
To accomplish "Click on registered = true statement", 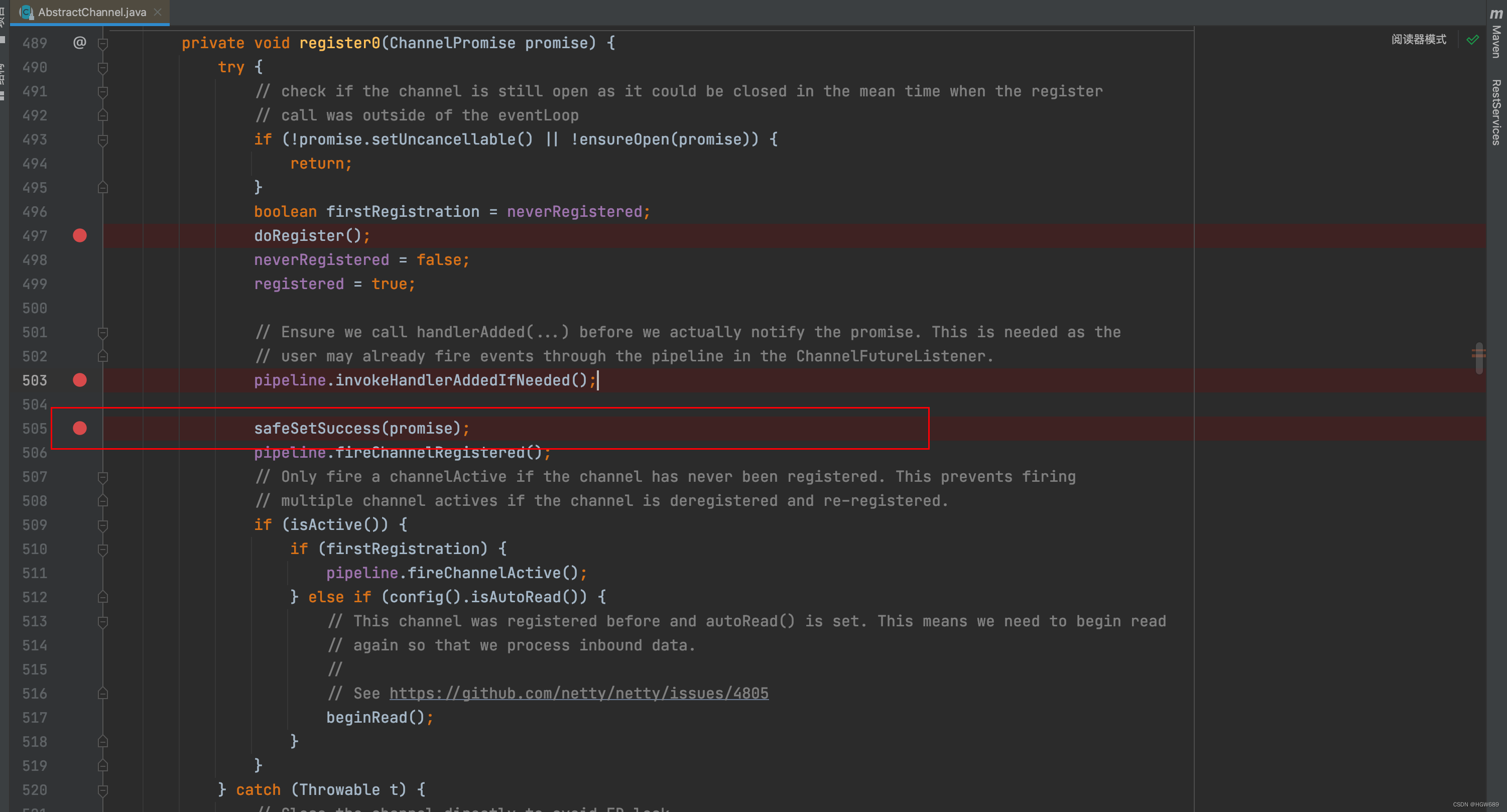I will (x=335, y=284).
